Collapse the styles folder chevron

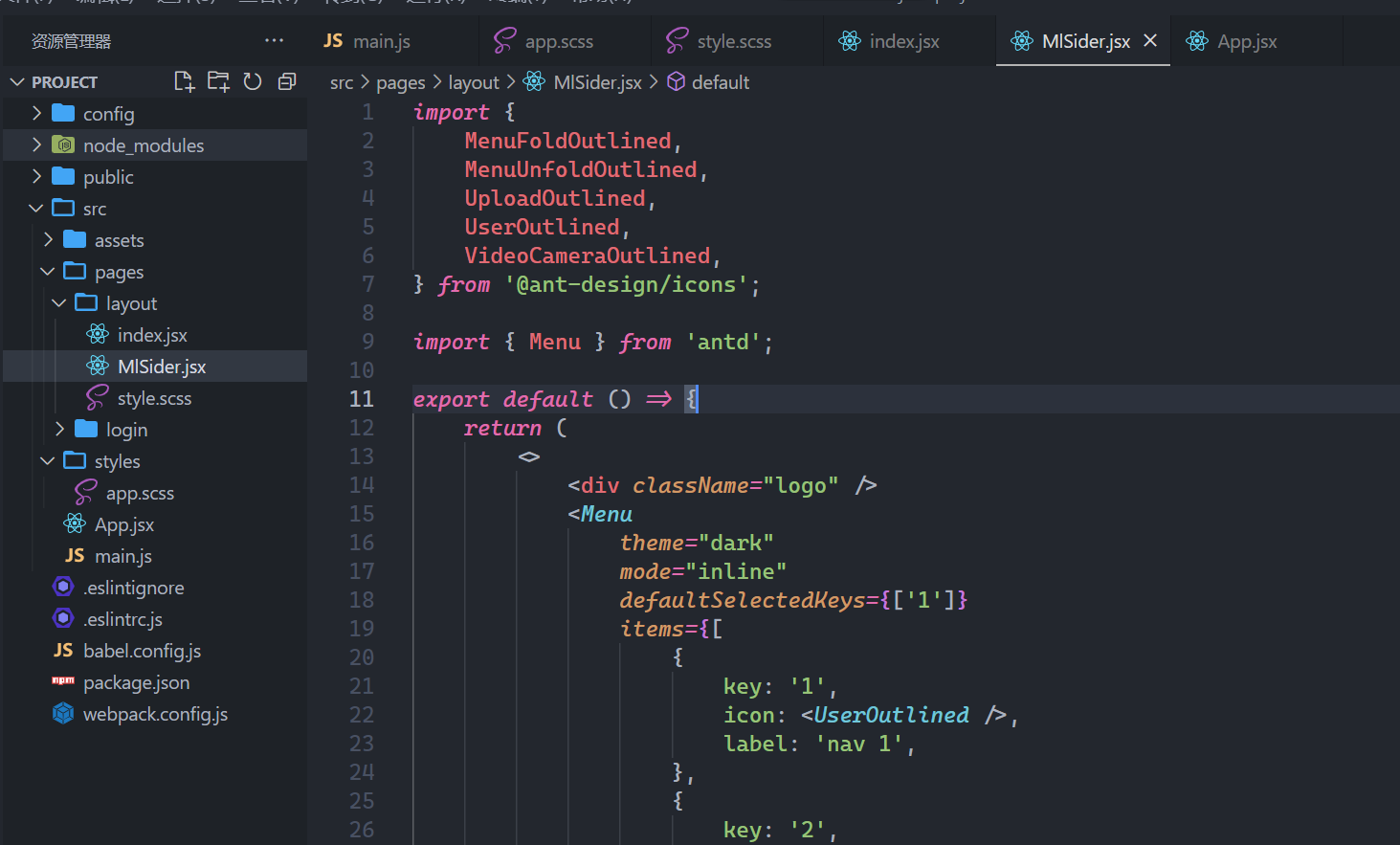(48, 460)
